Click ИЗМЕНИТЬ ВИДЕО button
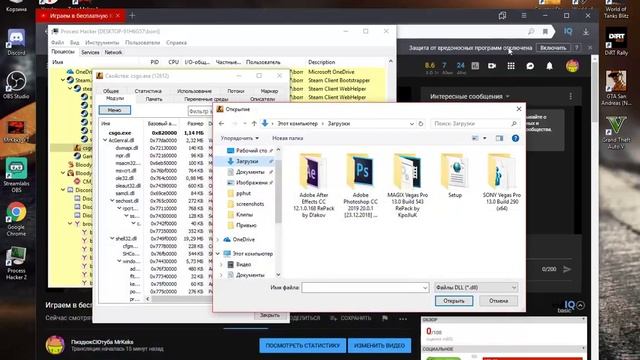The width and height of the screenshot is (640, 360). pos(379,345)
